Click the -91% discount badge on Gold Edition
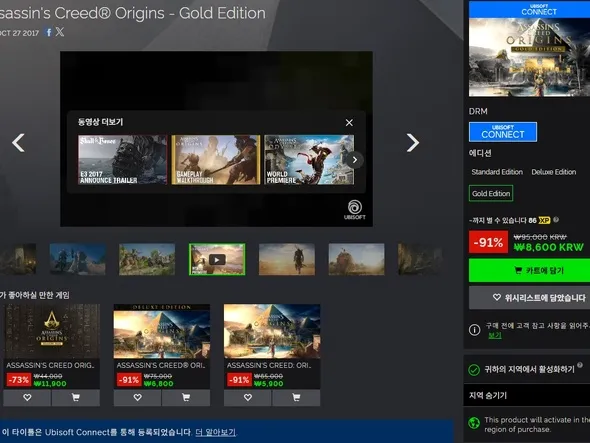 (488, 242)
